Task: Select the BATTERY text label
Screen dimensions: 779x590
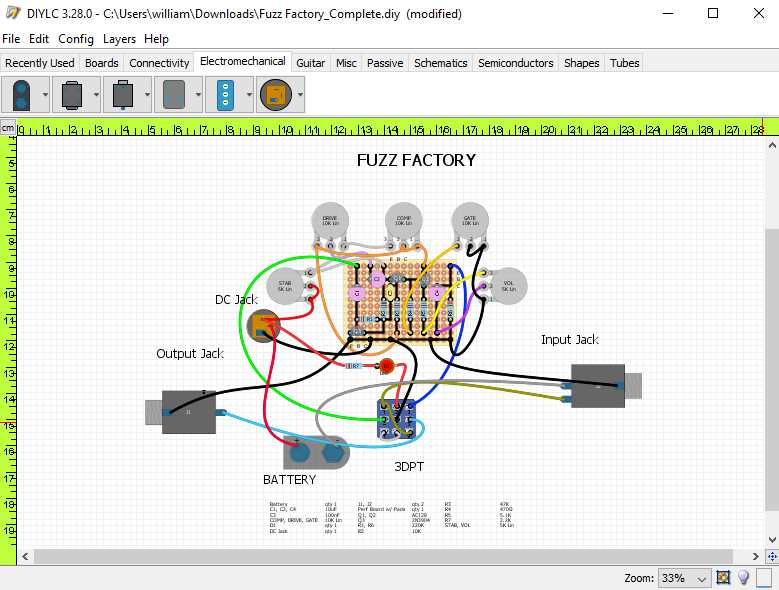Action: [290, 480]
